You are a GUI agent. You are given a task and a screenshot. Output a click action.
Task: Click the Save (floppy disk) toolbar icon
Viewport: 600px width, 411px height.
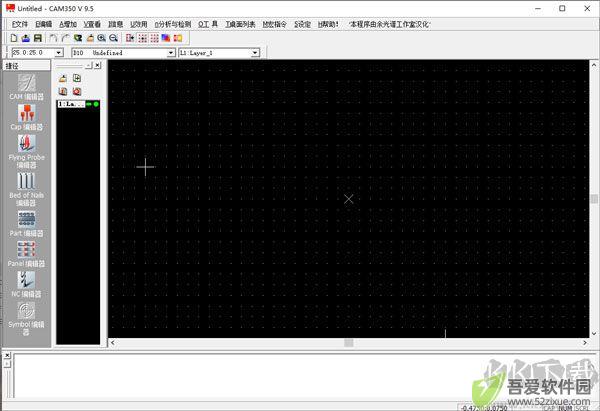38,38
